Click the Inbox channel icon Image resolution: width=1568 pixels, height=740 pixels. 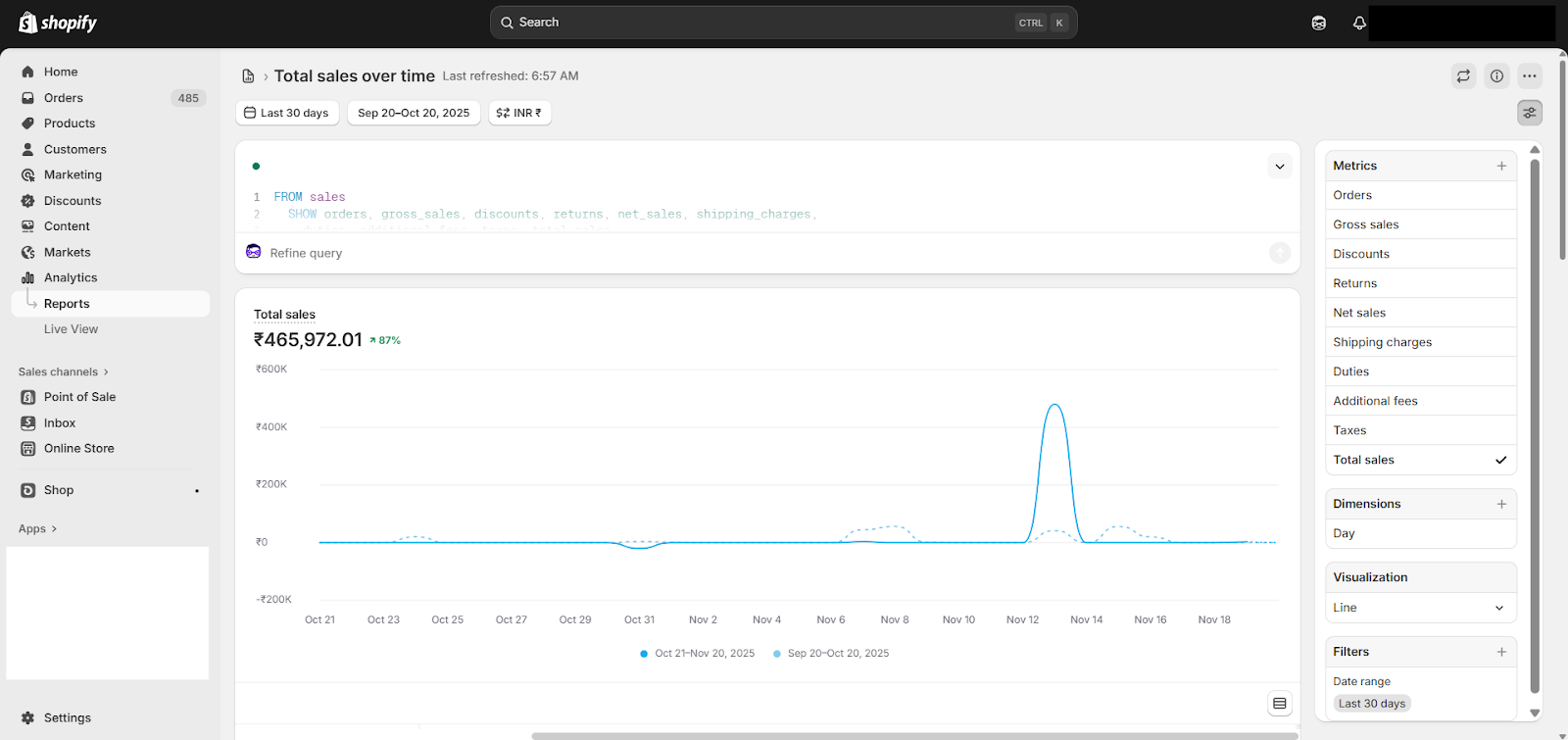(27, 422)
